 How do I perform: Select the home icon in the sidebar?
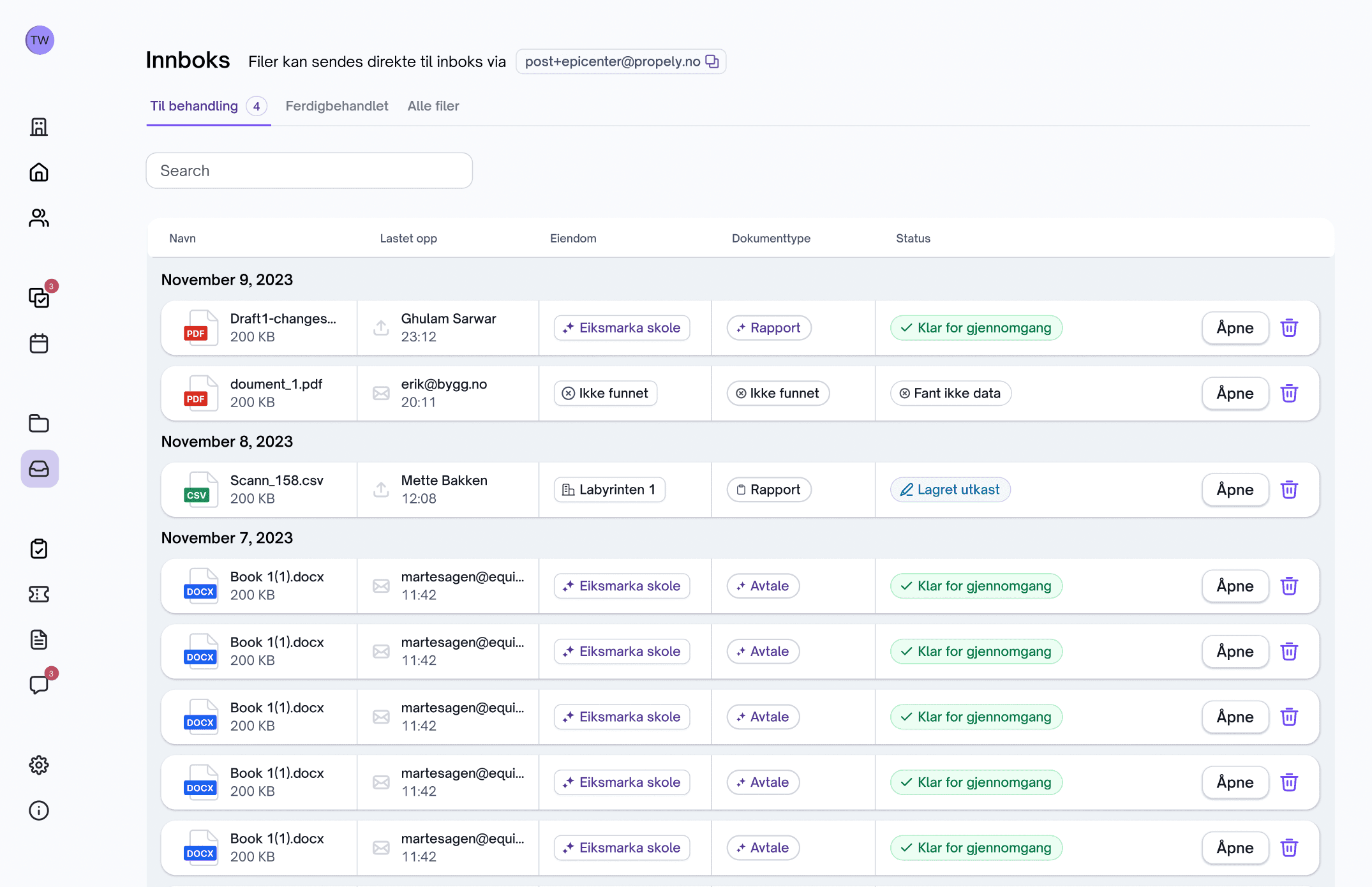coord(39,172)
